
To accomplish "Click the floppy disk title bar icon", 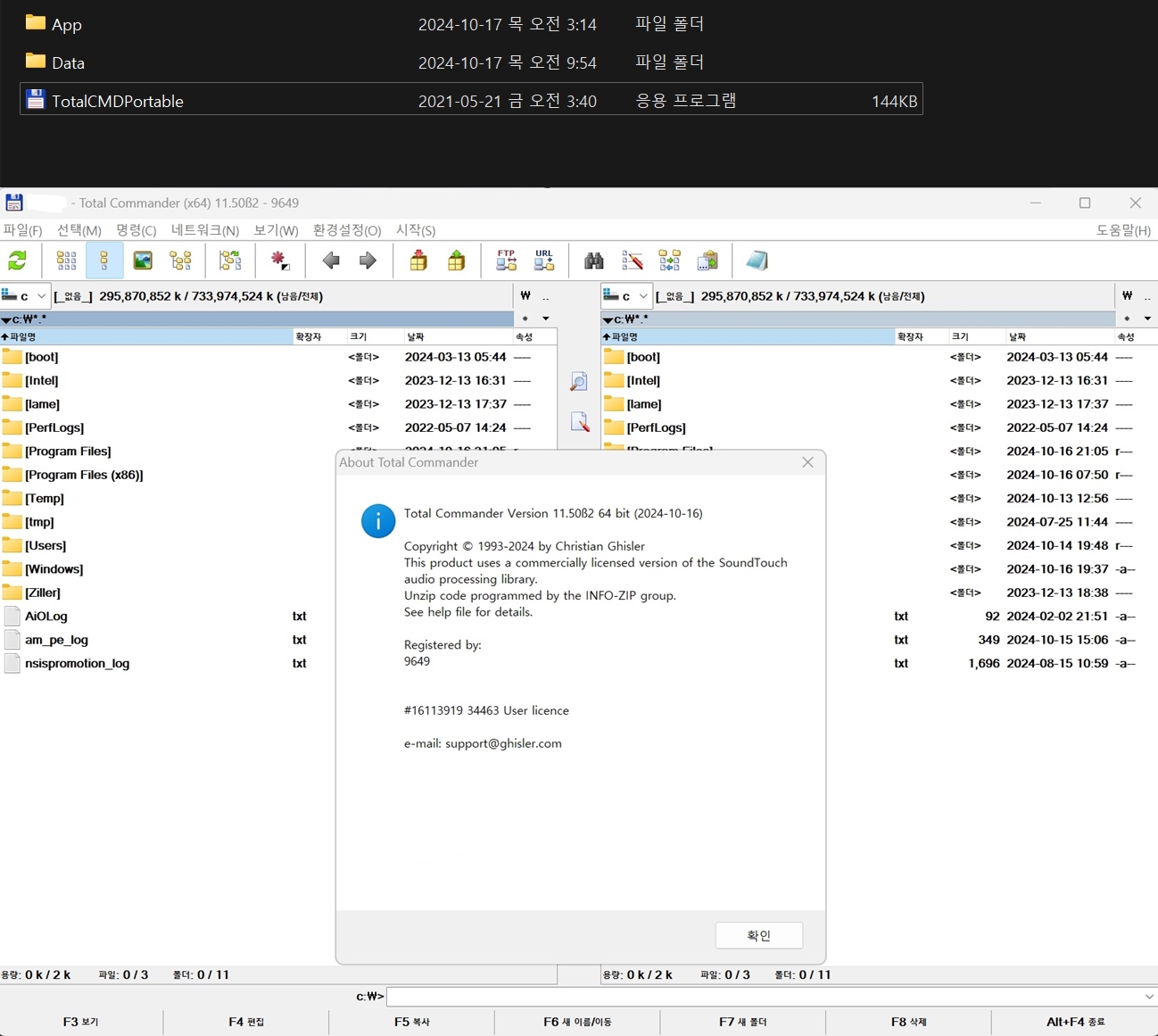I will [x=13, y=203].
